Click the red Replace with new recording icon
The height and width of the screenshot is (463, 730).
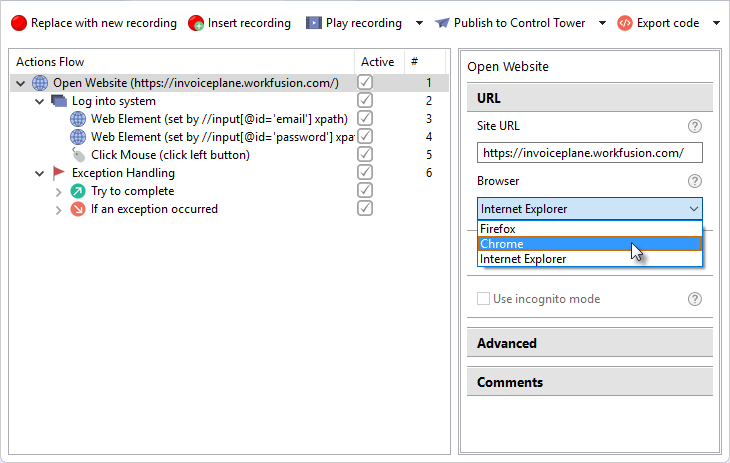[19, 23]
